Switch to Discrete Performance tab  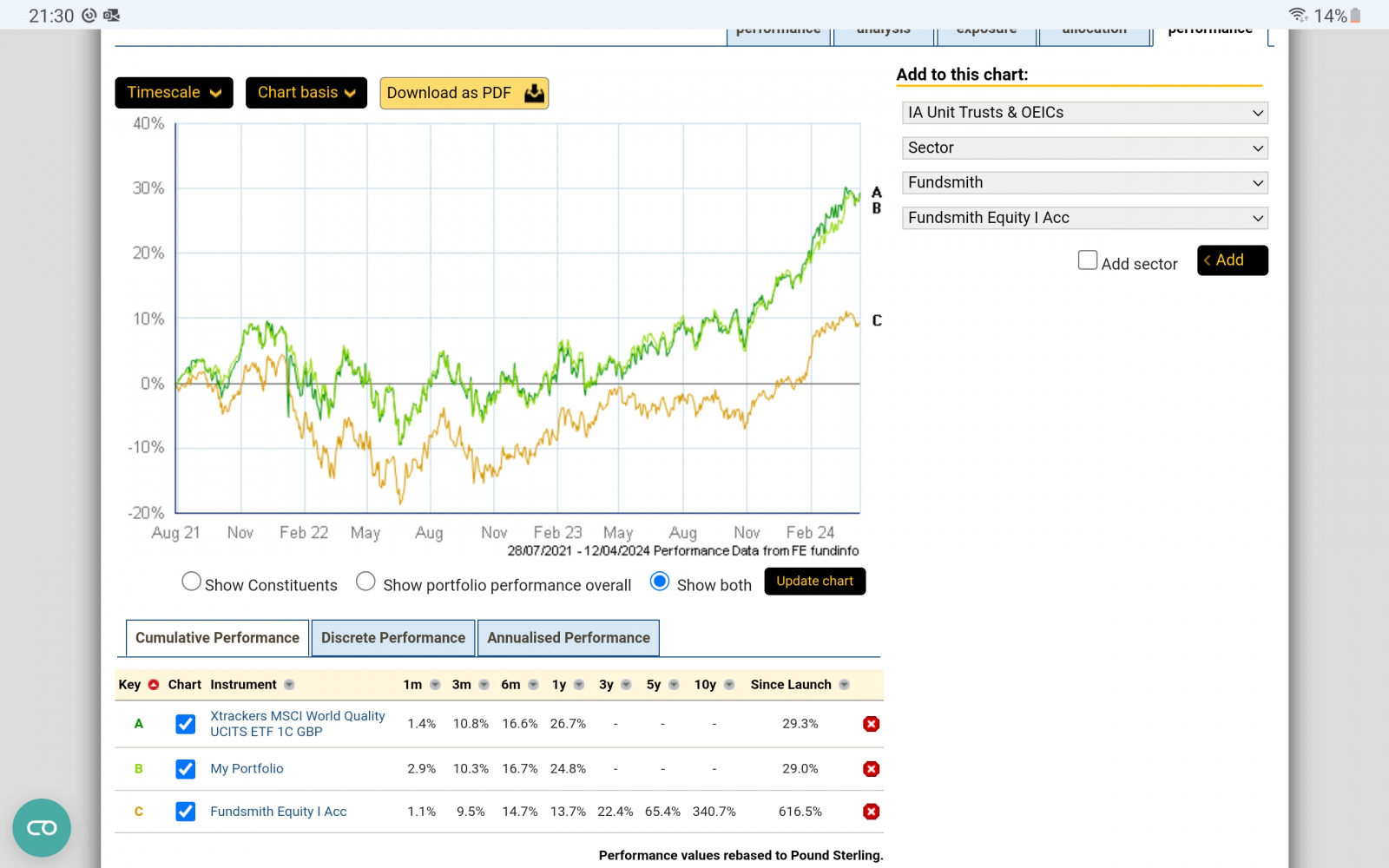[x=392, y=638]
